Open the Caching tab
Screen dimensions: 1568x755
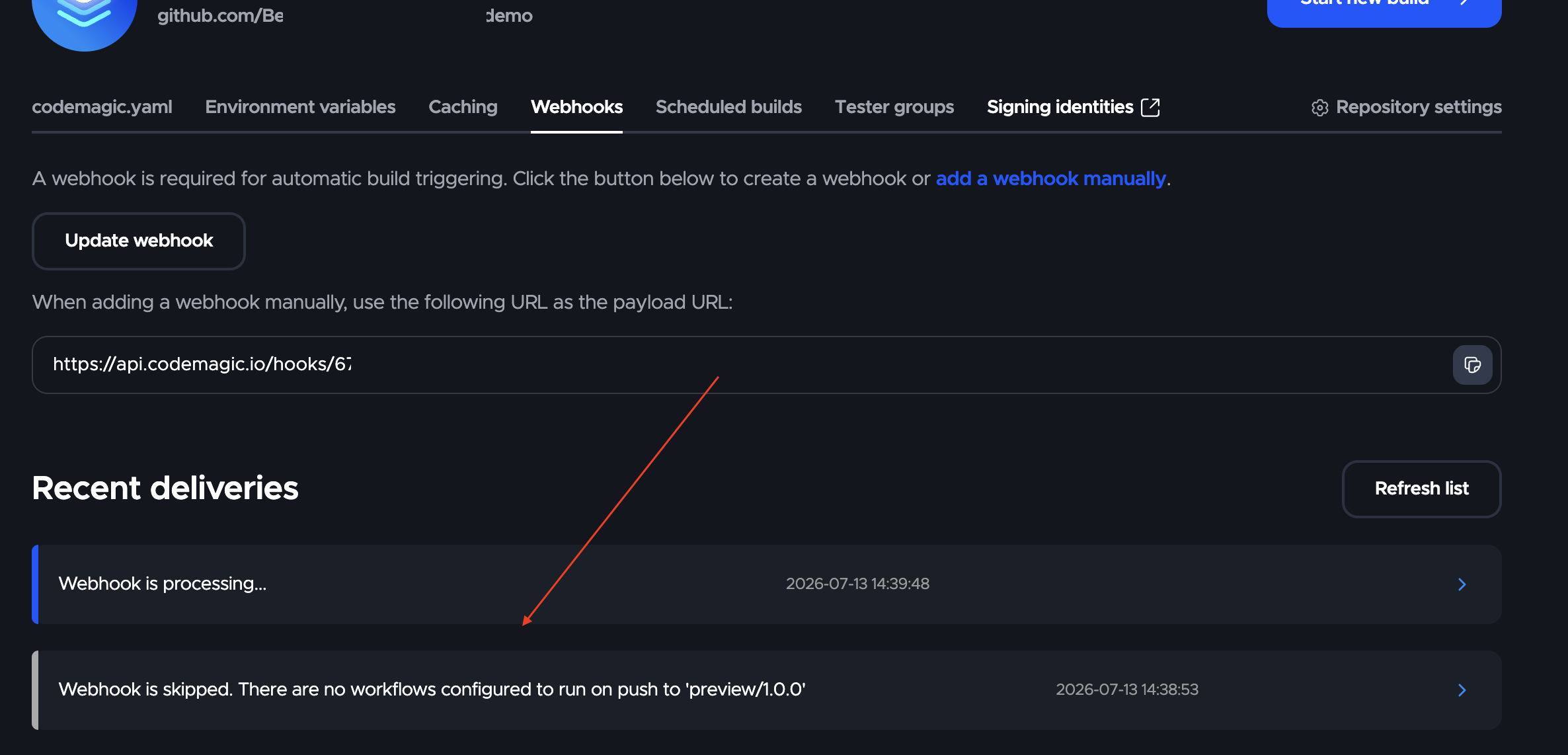[463, 107]
